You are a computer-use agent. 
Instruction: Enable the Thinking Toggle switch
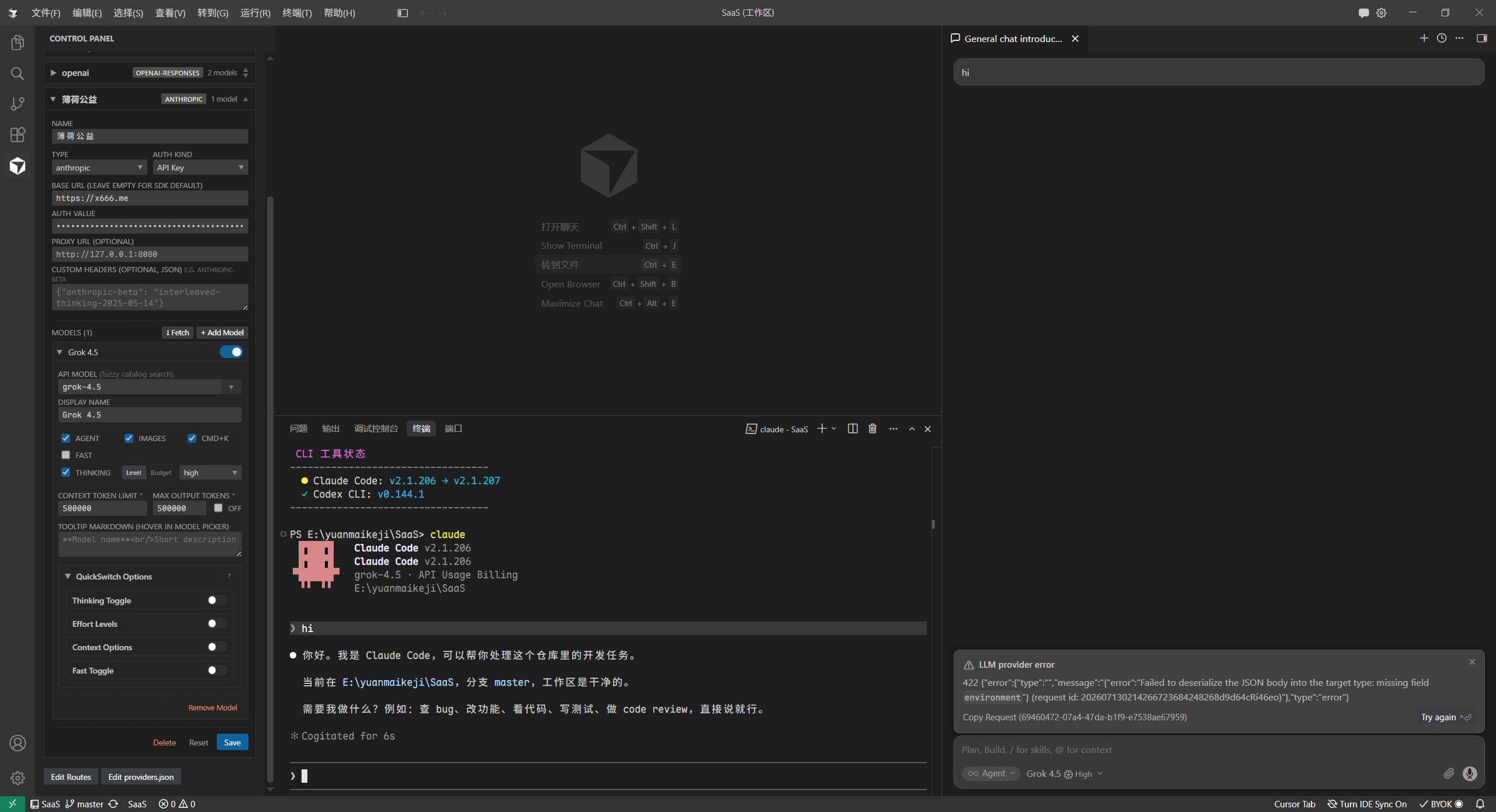pyautogui.click(x=217, y=601)
